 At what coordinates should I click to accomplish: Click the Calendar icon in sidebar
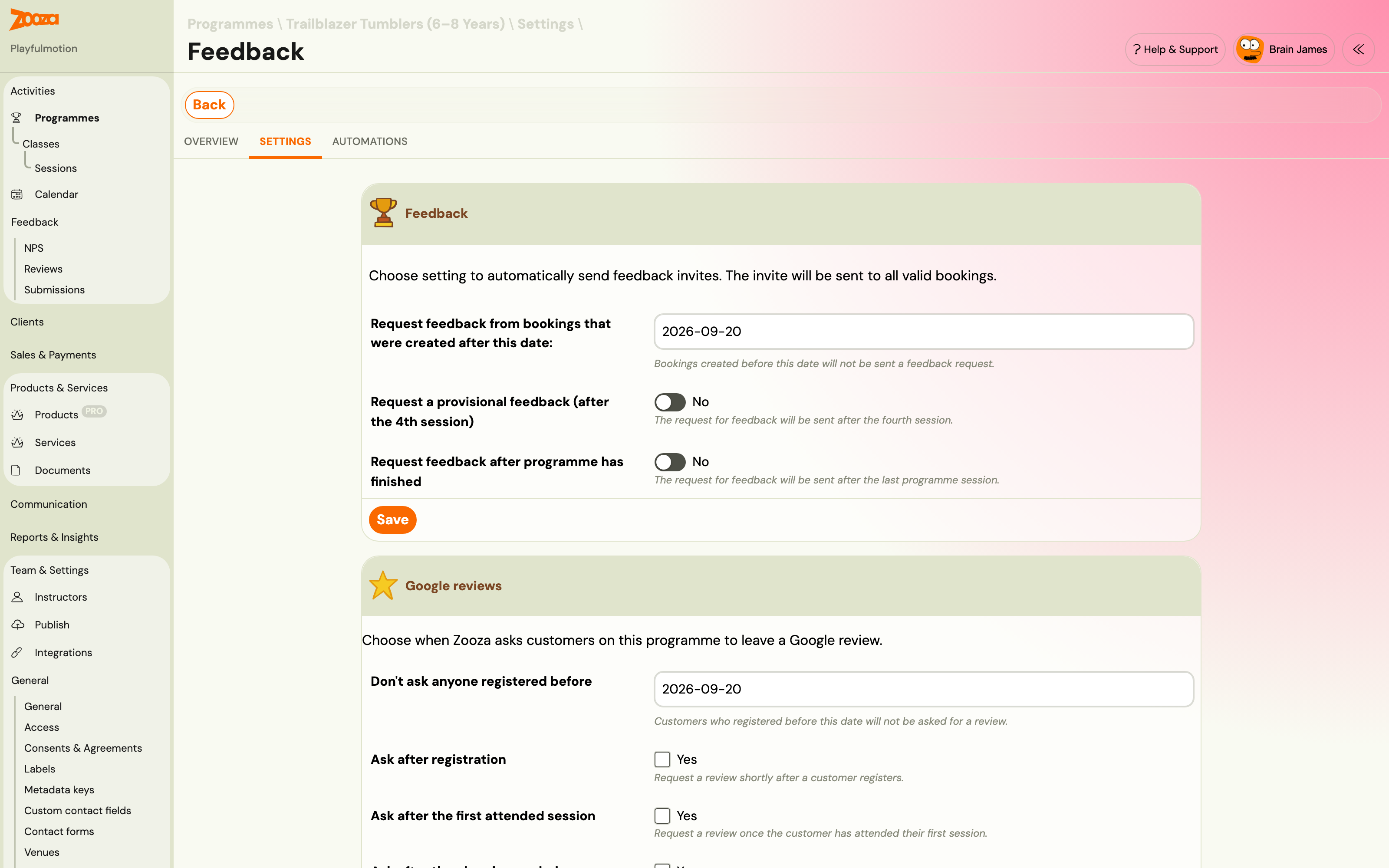[x=16, y=194]
